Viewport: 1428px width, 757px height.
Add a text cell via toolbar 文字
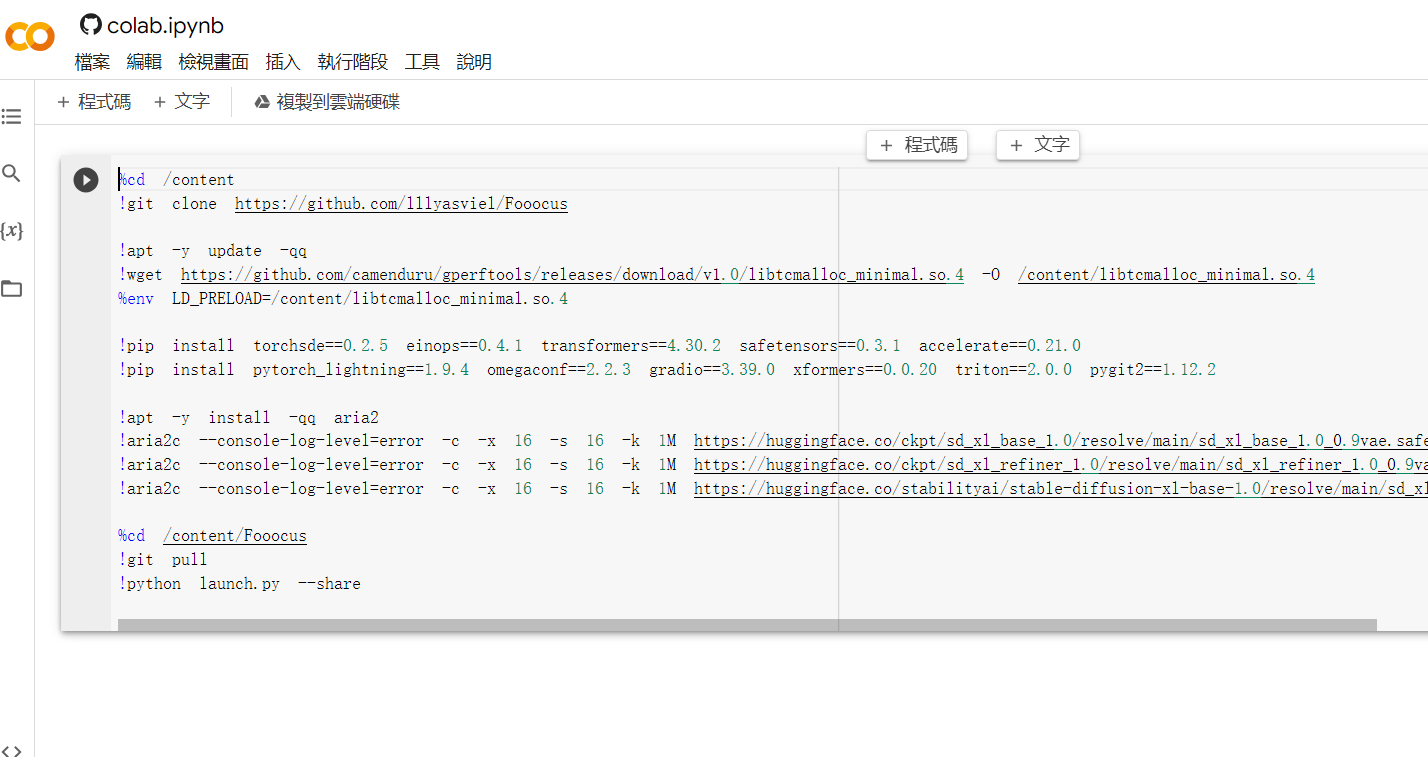181,102
